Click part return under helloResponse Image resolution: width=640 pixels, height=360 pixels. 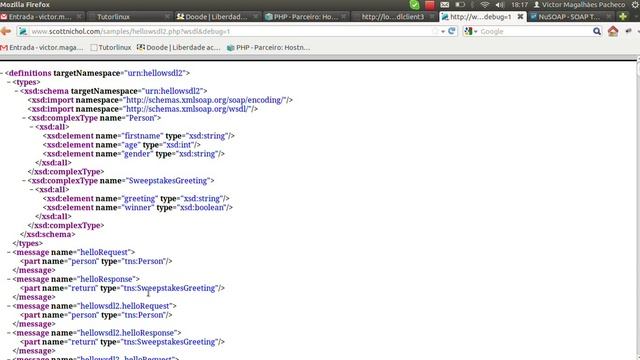point(122,289)
